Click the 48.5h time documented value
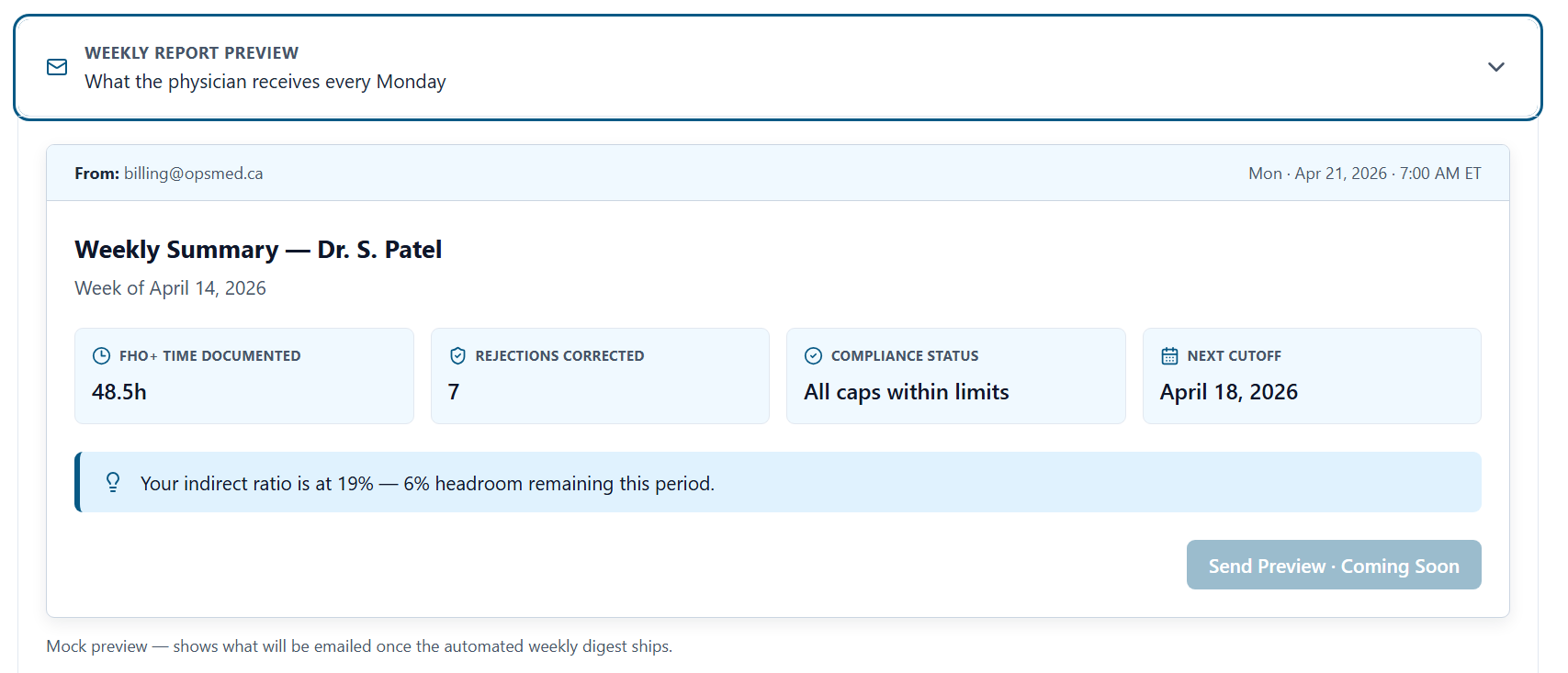Image resolution: width=1568 pixels, height=673 pixels. pos(119,392)
